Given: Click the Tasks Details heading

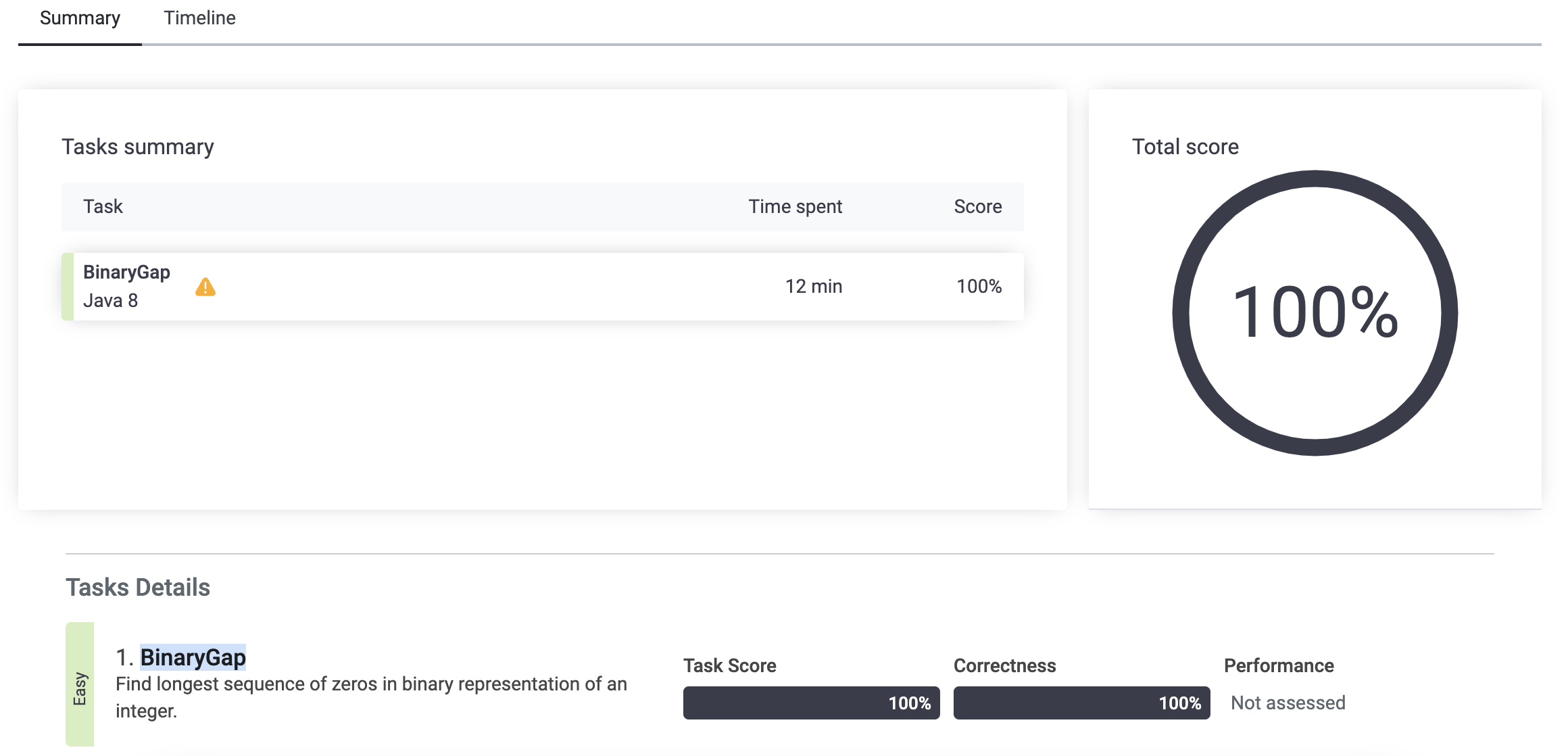Looking at the screenshot, I should point(138,588).
